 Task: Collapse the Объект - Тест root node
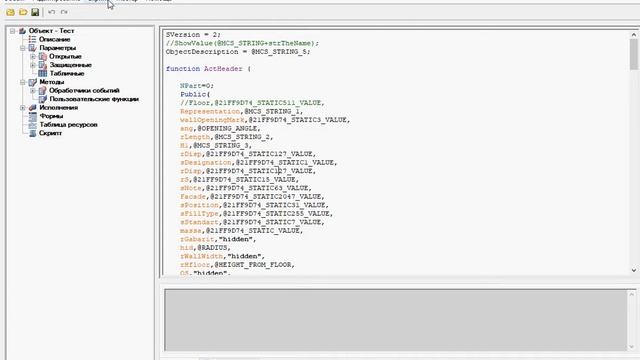[13, 31]
